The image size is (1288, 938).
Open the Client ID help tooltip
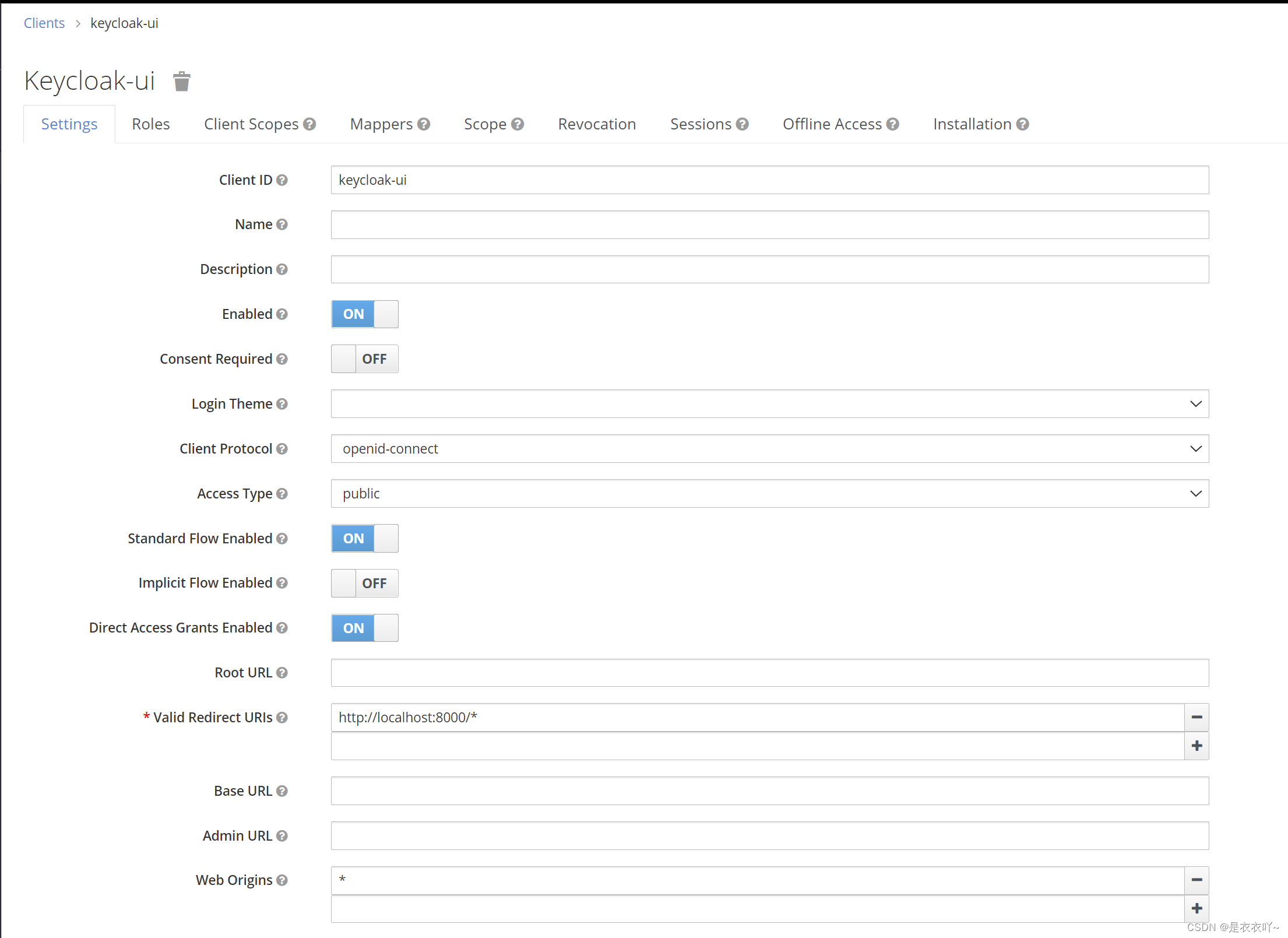coord(282,181)
